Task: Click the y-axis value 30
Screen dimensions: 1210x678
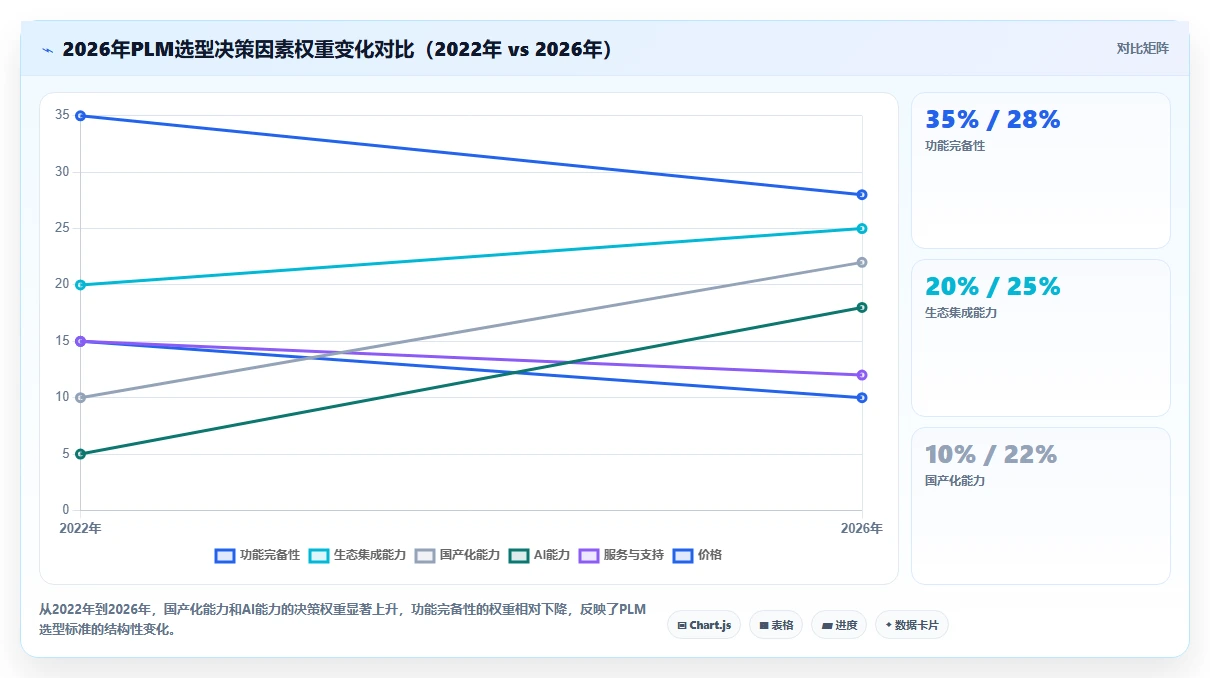Action: pos(62,172)
